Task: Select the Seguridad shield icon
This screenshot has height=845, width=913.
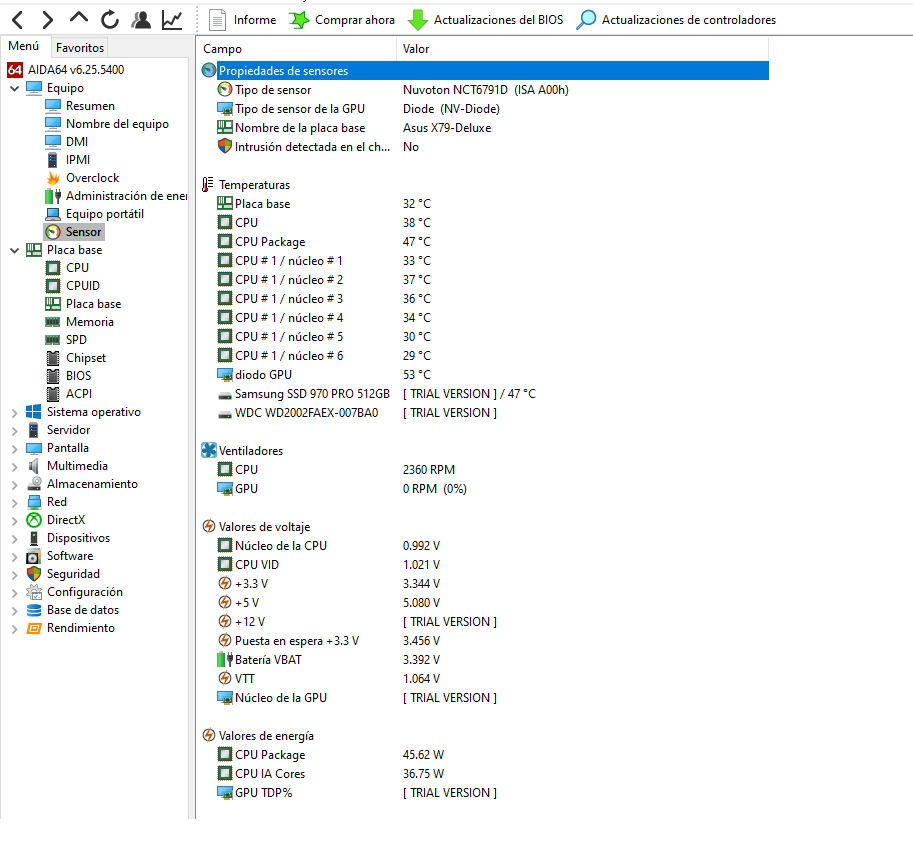Action: click(34, 575)
